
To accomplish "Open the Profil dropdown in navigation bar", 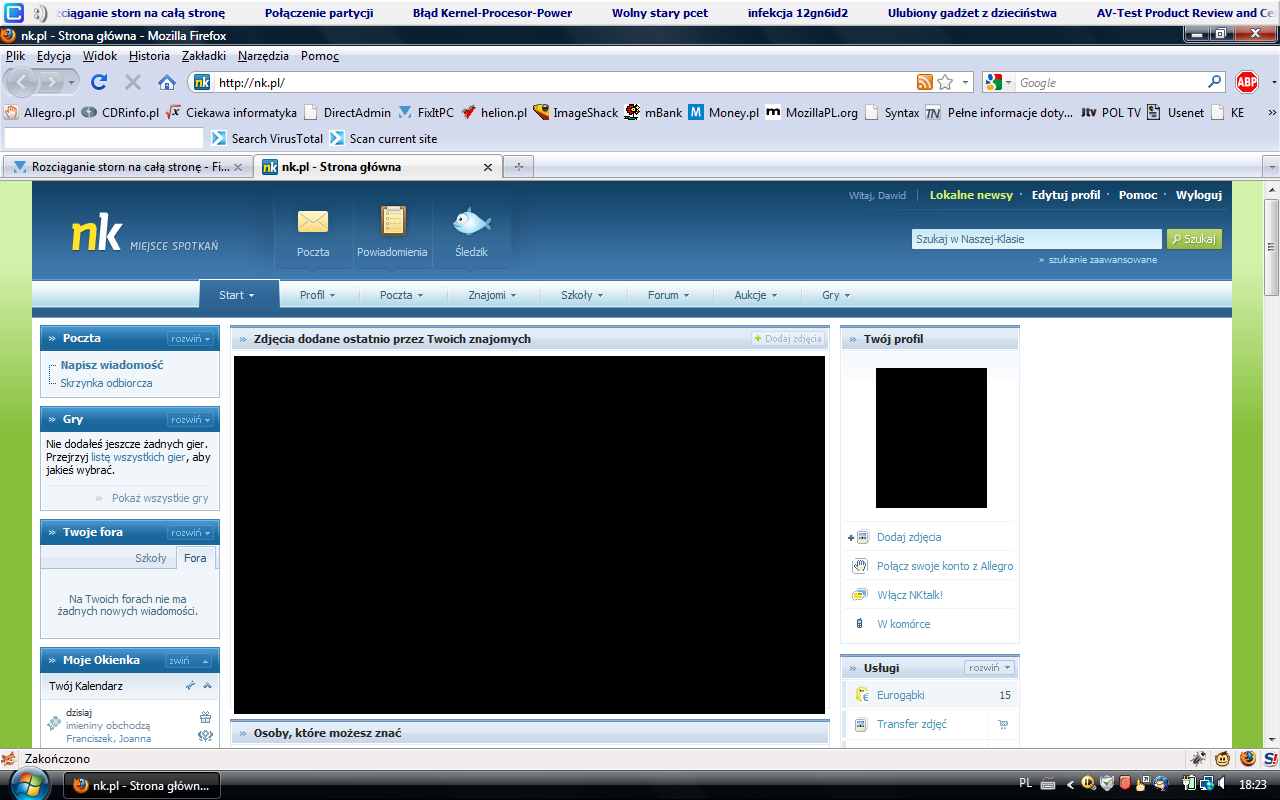I will [317, 295].
